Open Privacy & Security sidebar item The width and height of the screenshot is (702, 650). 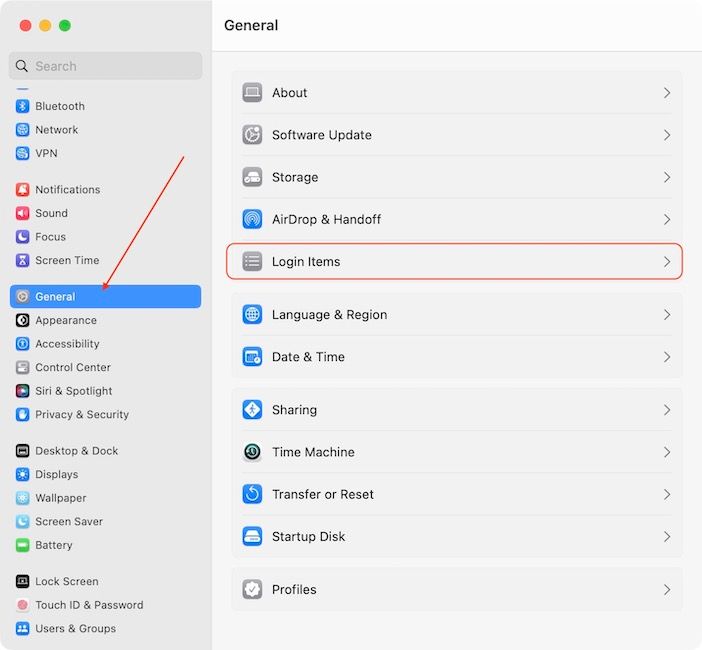pyautogui.click(x=81, y=415)
